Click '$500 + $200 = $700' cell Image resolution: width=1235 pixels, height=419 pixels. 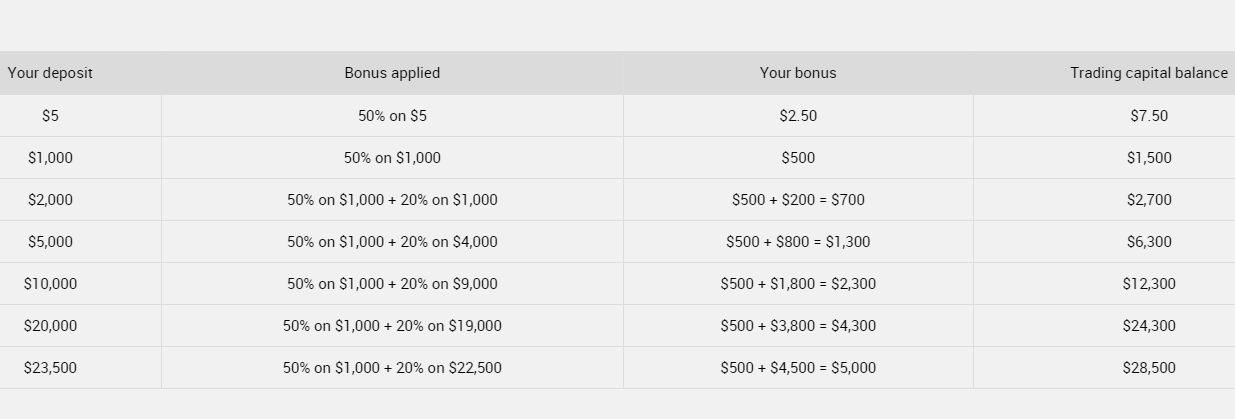click(798, 200)
